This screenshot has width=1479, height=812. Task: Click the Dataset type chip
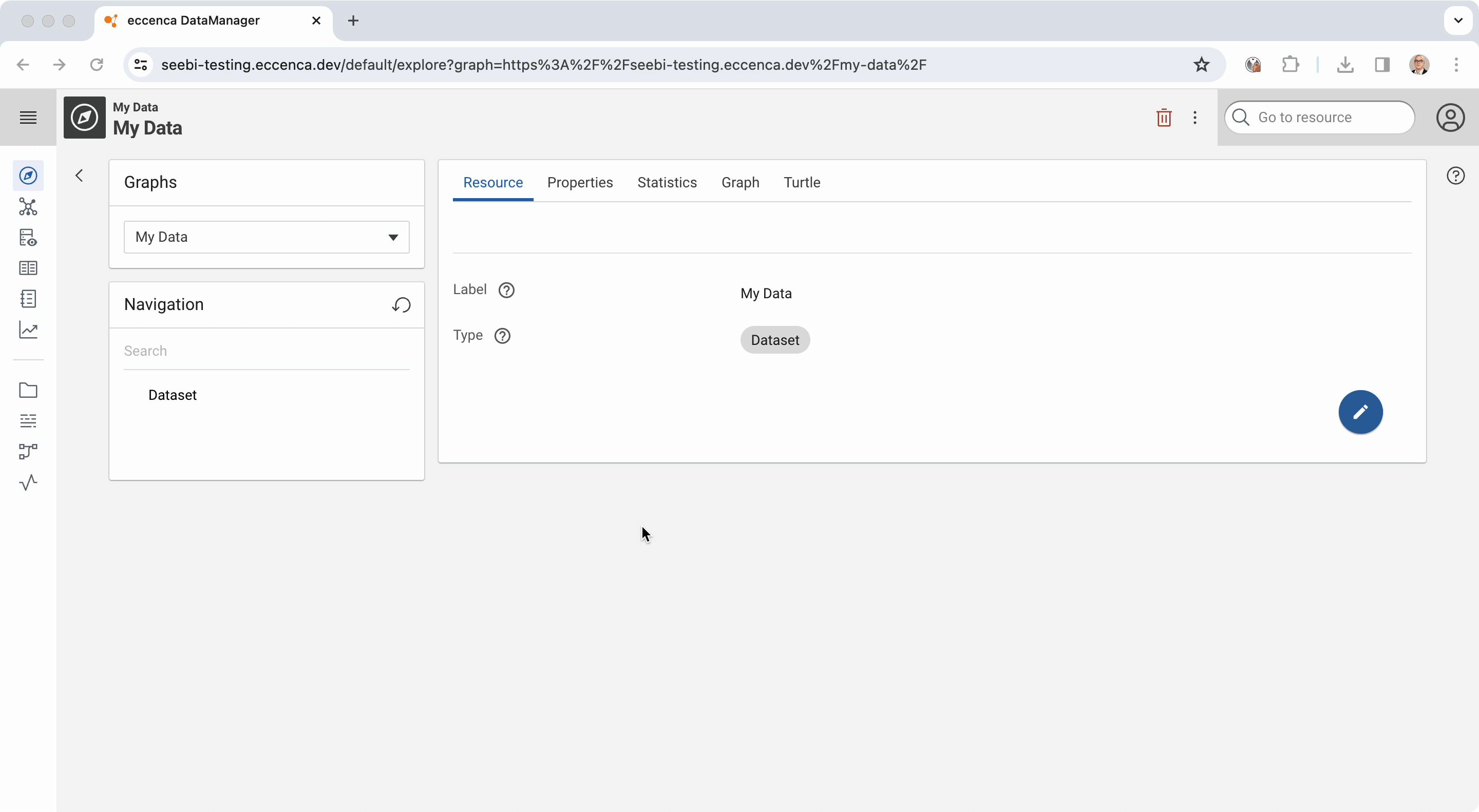[x=774, y=340]
